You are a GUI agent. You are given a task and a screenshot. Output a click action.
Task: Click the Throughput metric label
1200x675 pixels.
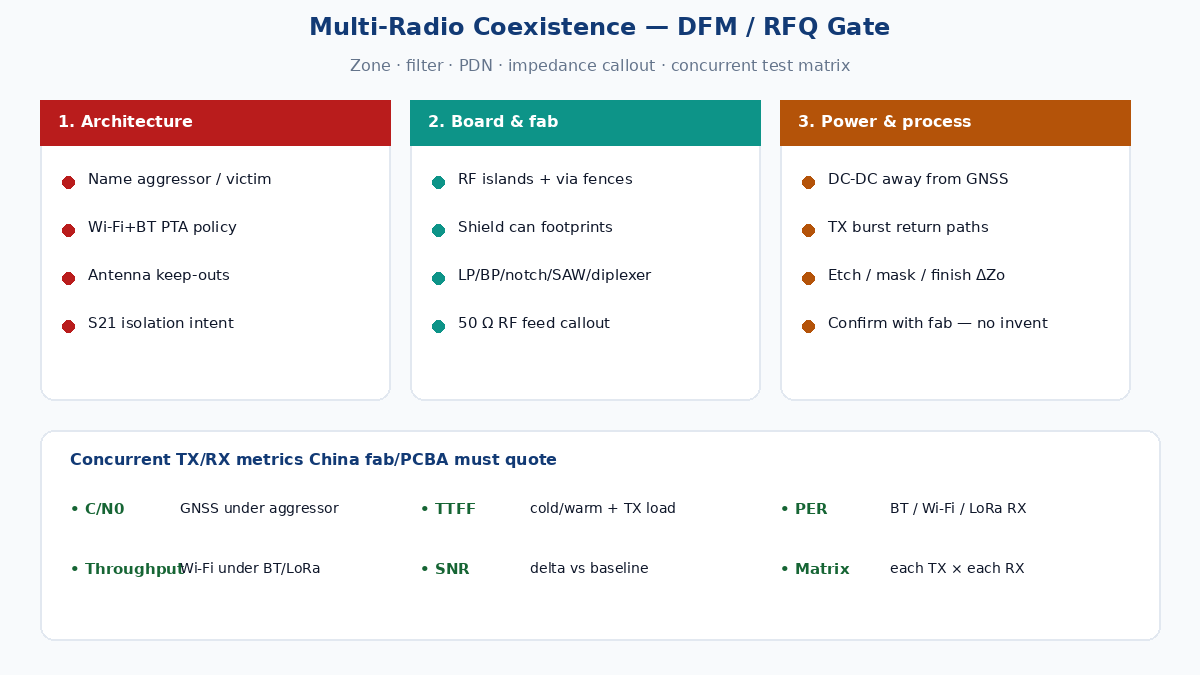pyautogui.click(x=127, y=569)
